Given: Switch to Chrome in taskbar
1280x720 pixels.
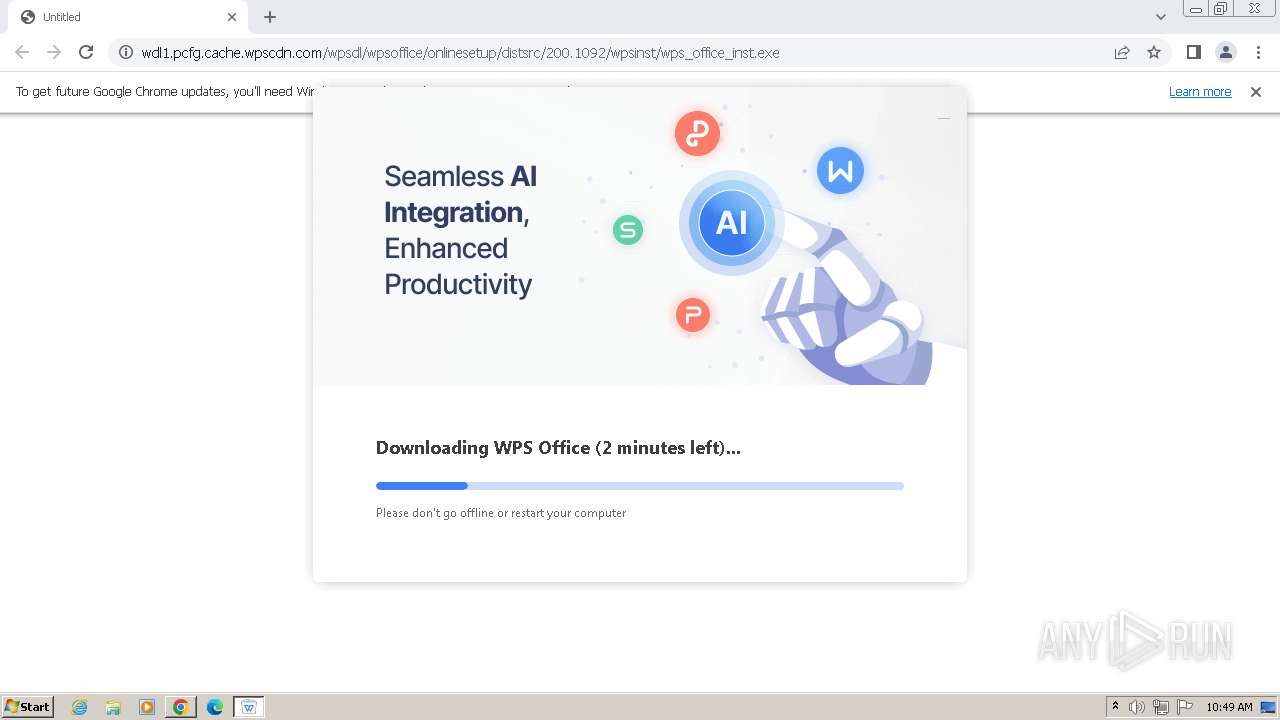Looking at the screenshot, I should [181, 707].
